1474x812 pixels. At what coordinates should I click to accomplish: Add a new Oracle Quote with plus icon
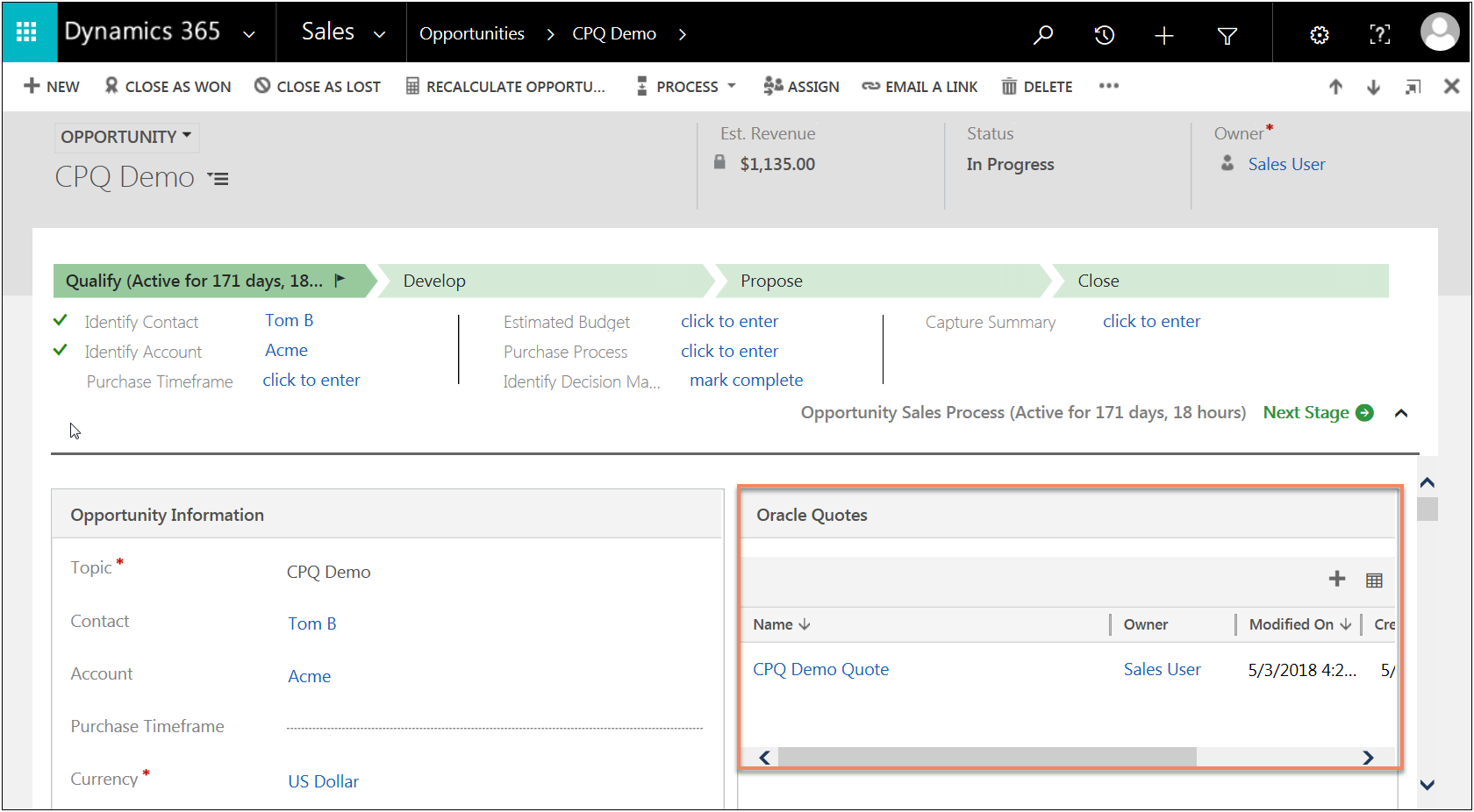click(x=1337, y=579)
